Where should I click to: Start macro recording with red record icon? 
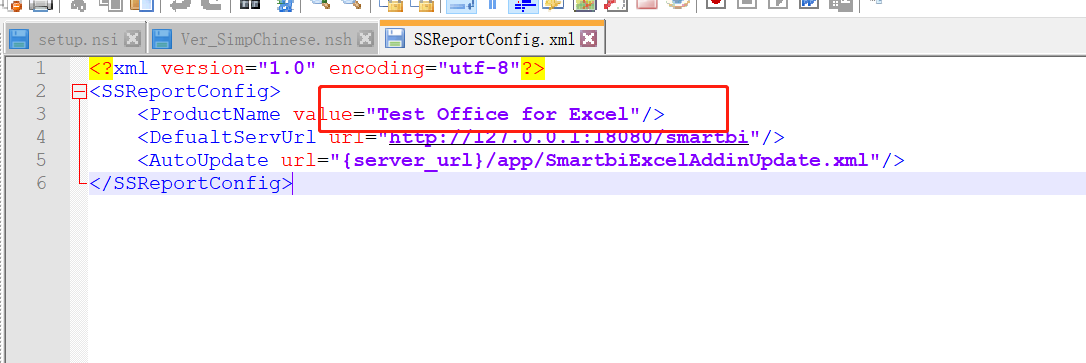coord(715,5)
